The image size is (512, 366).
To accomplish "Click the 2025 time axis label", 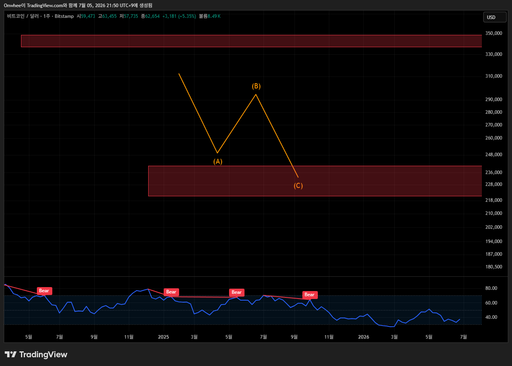I will click(x=163, y=337).
